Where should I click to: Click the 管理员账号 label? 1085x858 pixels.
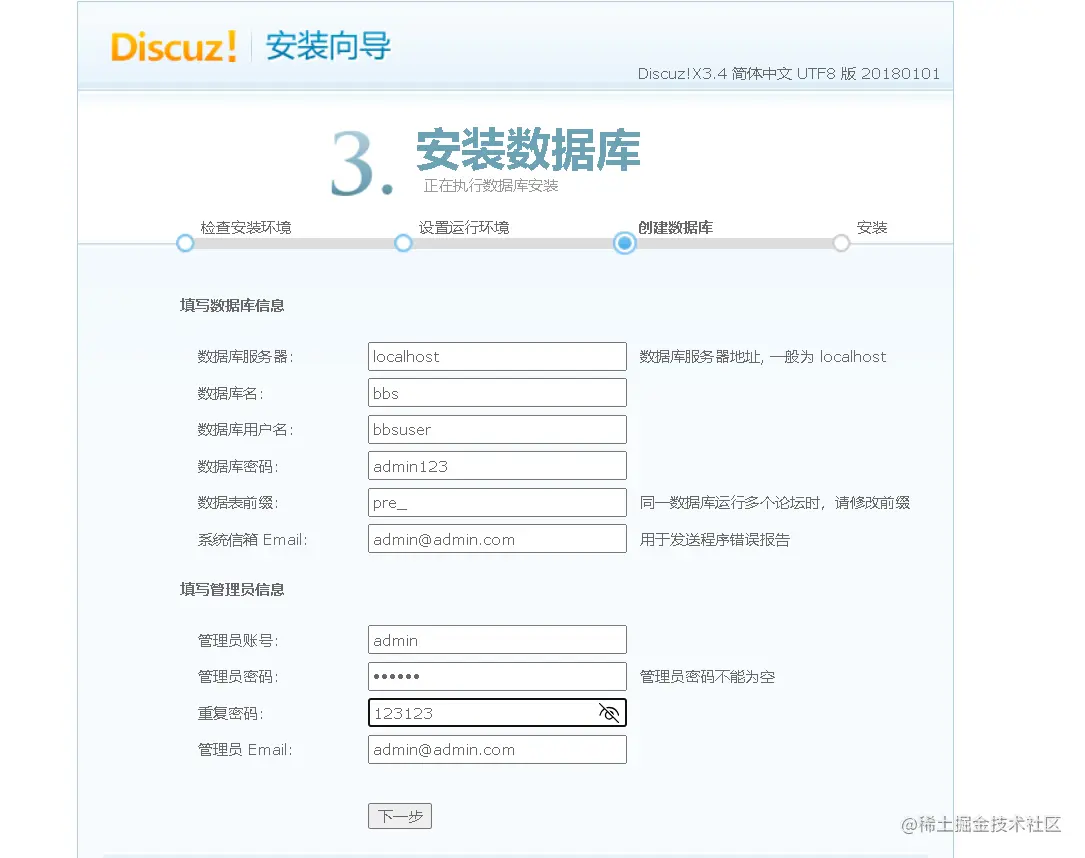pos(238,641)
